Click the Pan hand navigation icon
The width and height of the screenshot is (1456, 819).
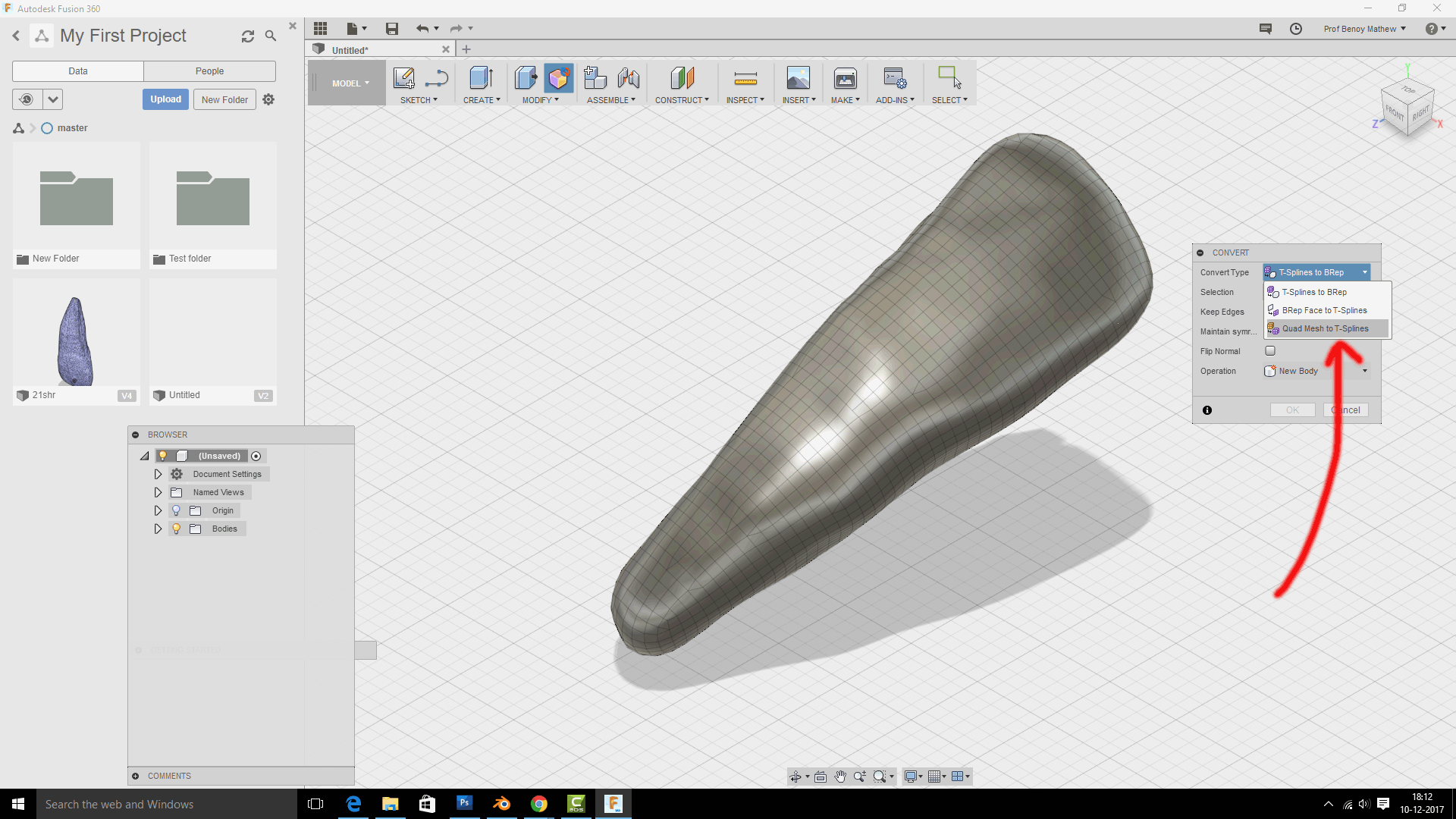pos(840,777)
